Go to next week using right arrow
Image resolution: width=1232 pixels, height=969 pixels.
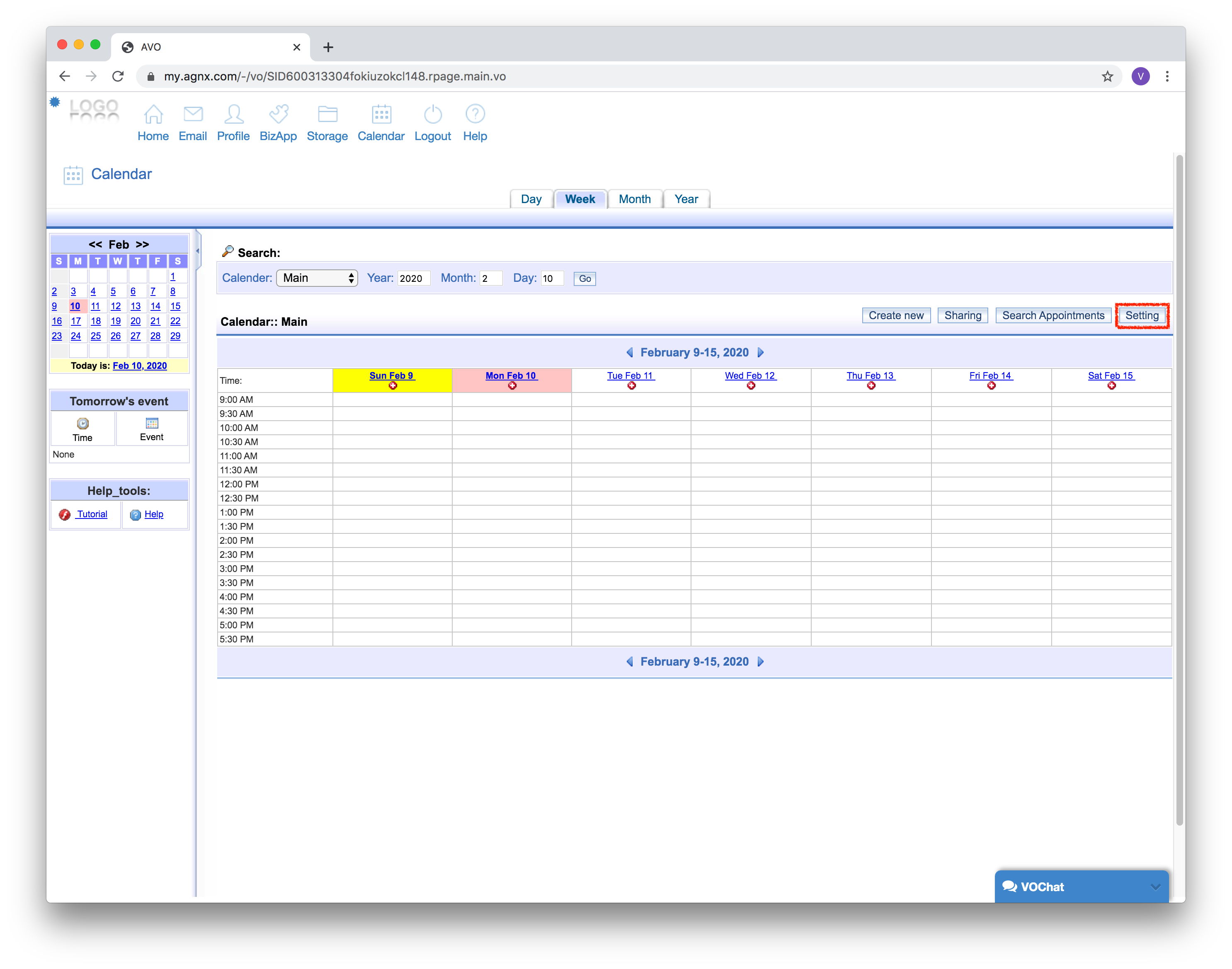[761, 352]
